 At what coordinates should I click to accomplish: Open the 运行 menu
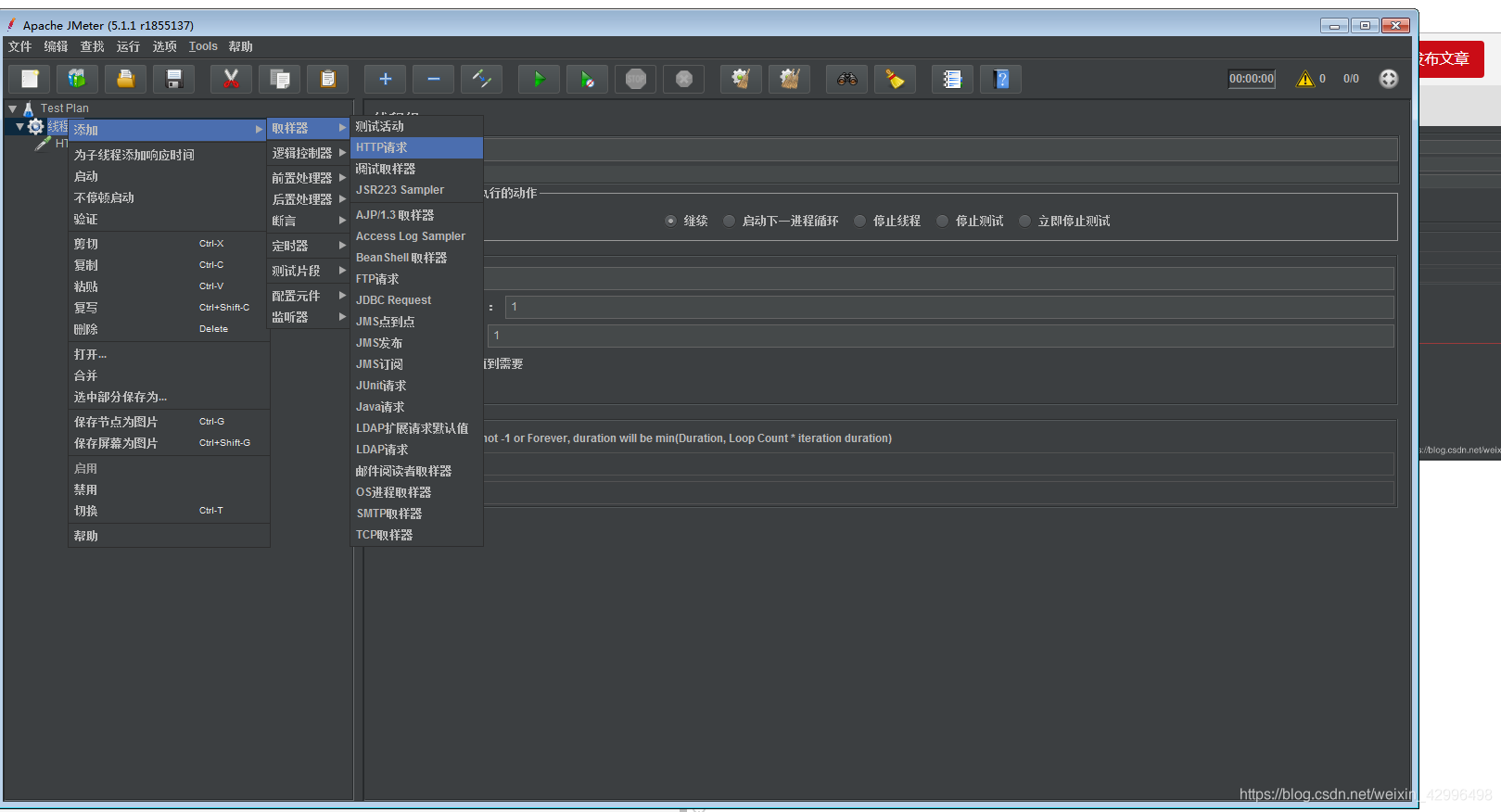click(x=128, y=46)
